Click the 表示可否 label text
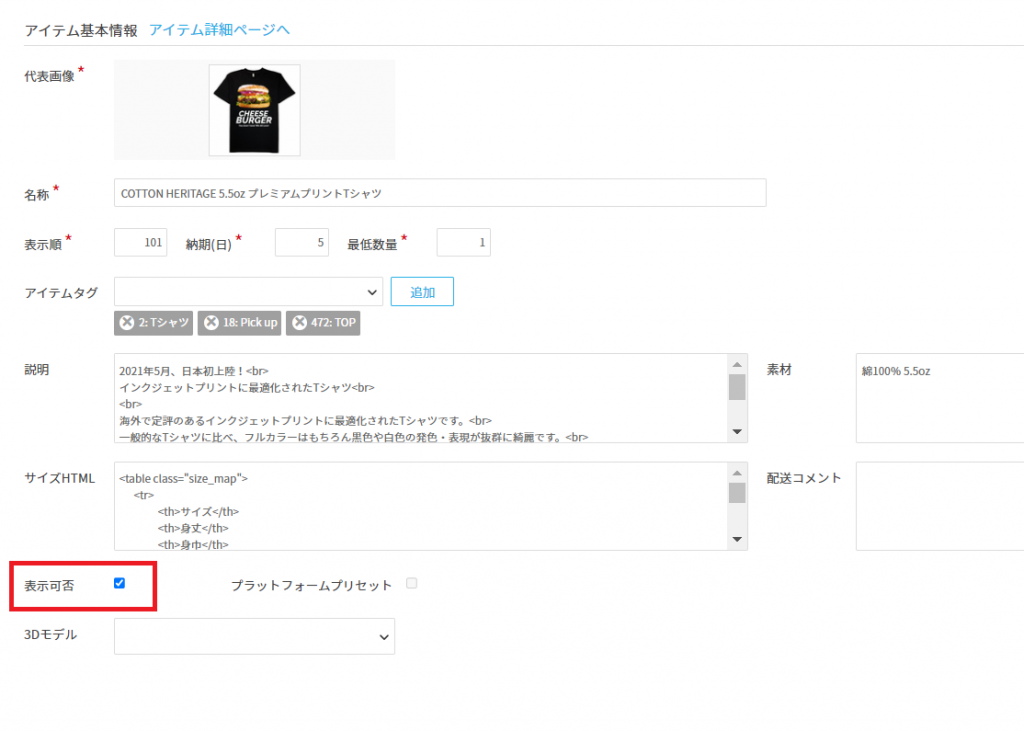The image size is (1024, 731). click(x=50, y=586)
